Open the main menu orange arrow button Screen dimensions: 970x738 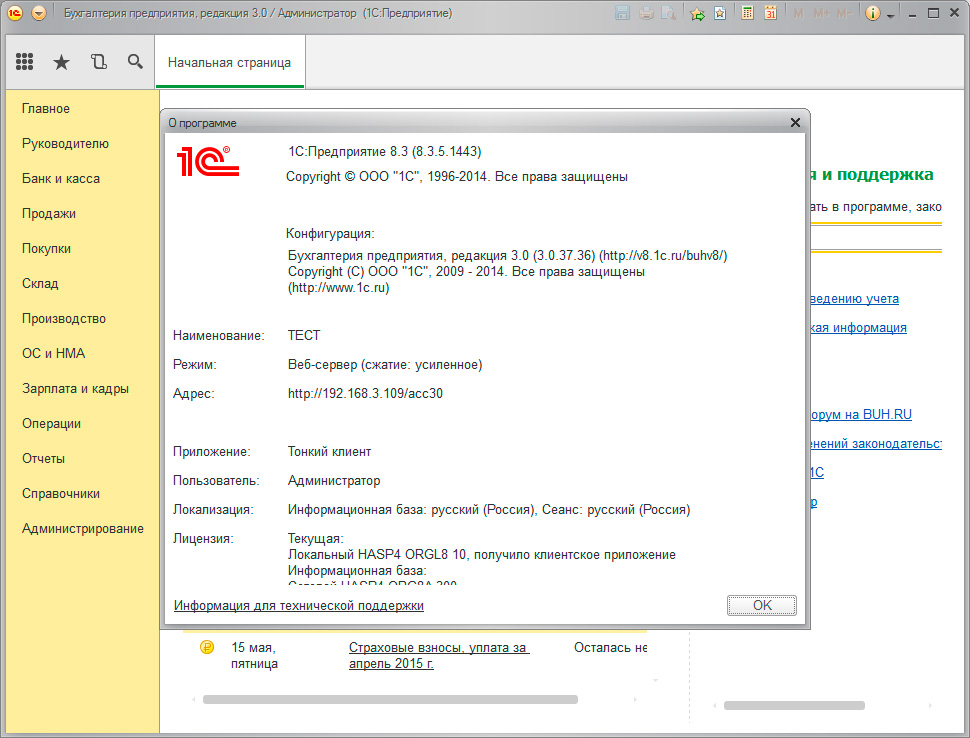point(38,12)
